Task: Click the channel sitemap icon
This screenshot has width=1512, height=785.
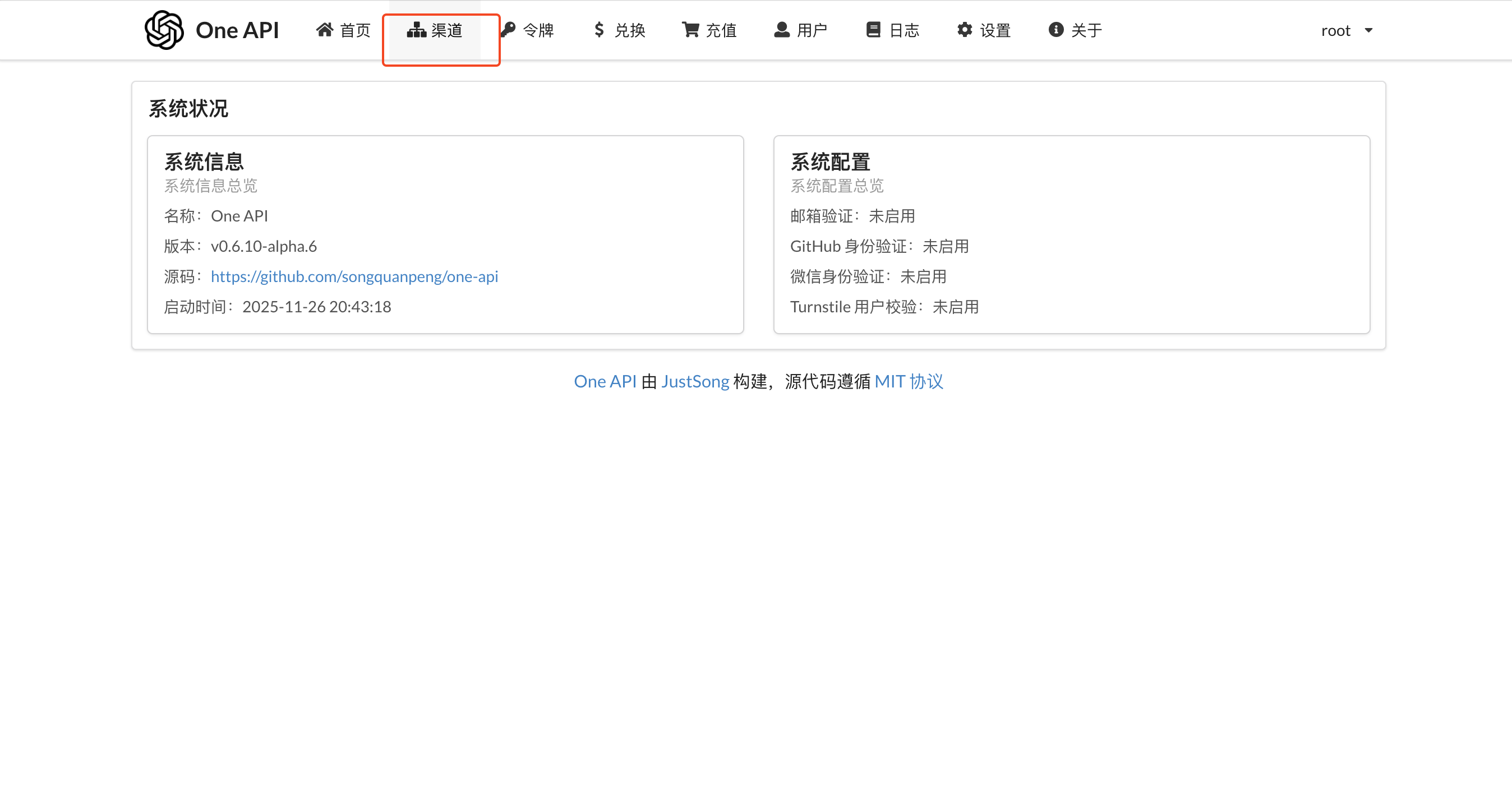Action: 416,30
